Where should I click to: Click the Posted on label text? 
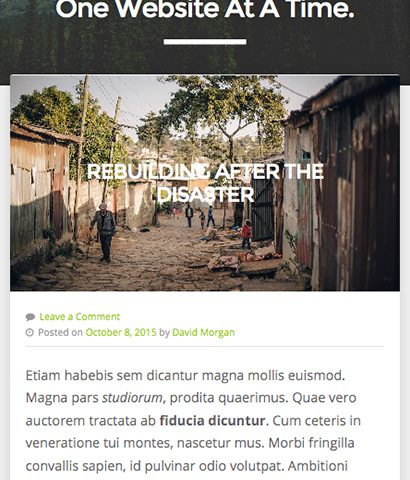[60, 332]
